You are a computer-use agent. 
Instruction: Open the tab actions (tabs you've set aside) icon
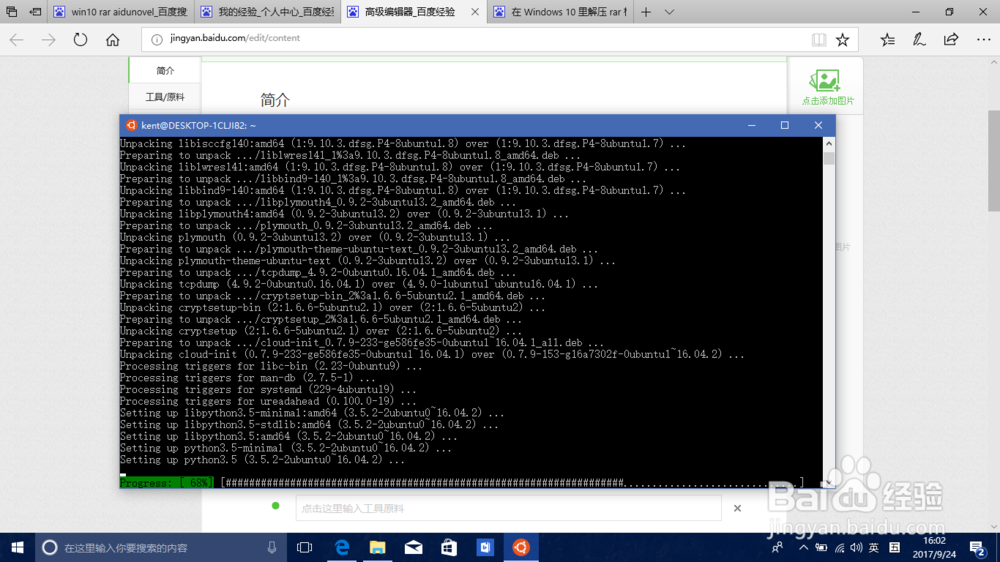[x=11, y=11]
